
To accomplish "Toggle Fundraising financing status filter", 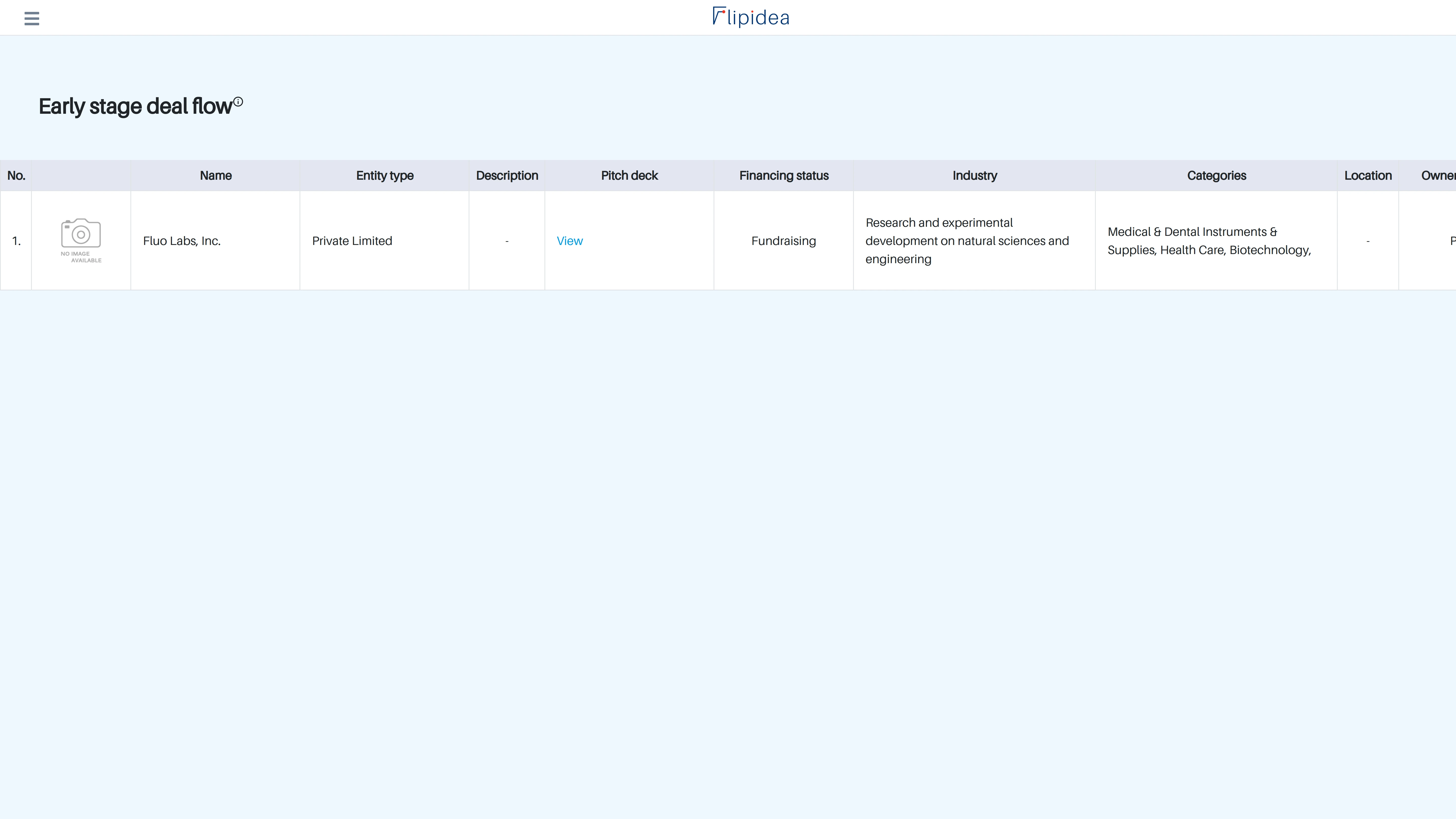I will (783, 240).
